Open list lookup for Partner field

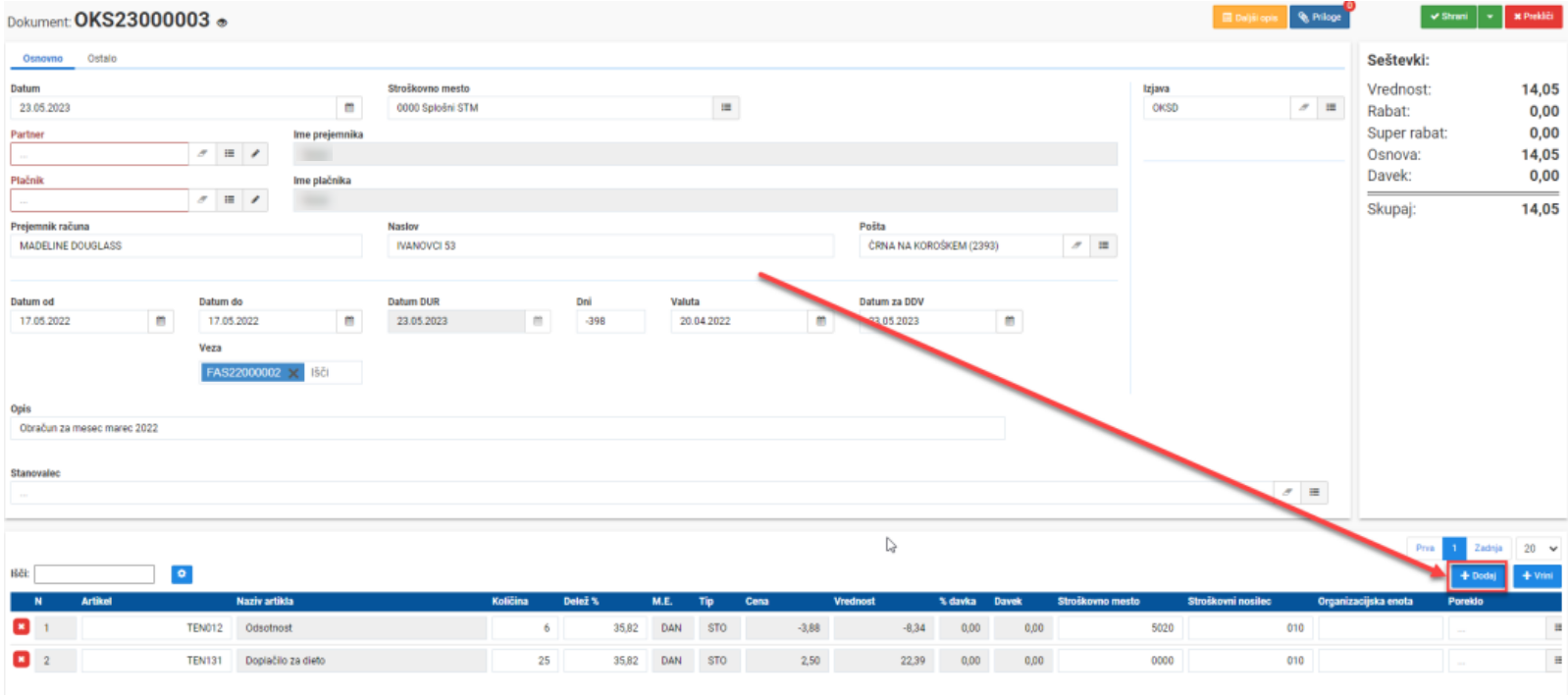click(229, 154)
